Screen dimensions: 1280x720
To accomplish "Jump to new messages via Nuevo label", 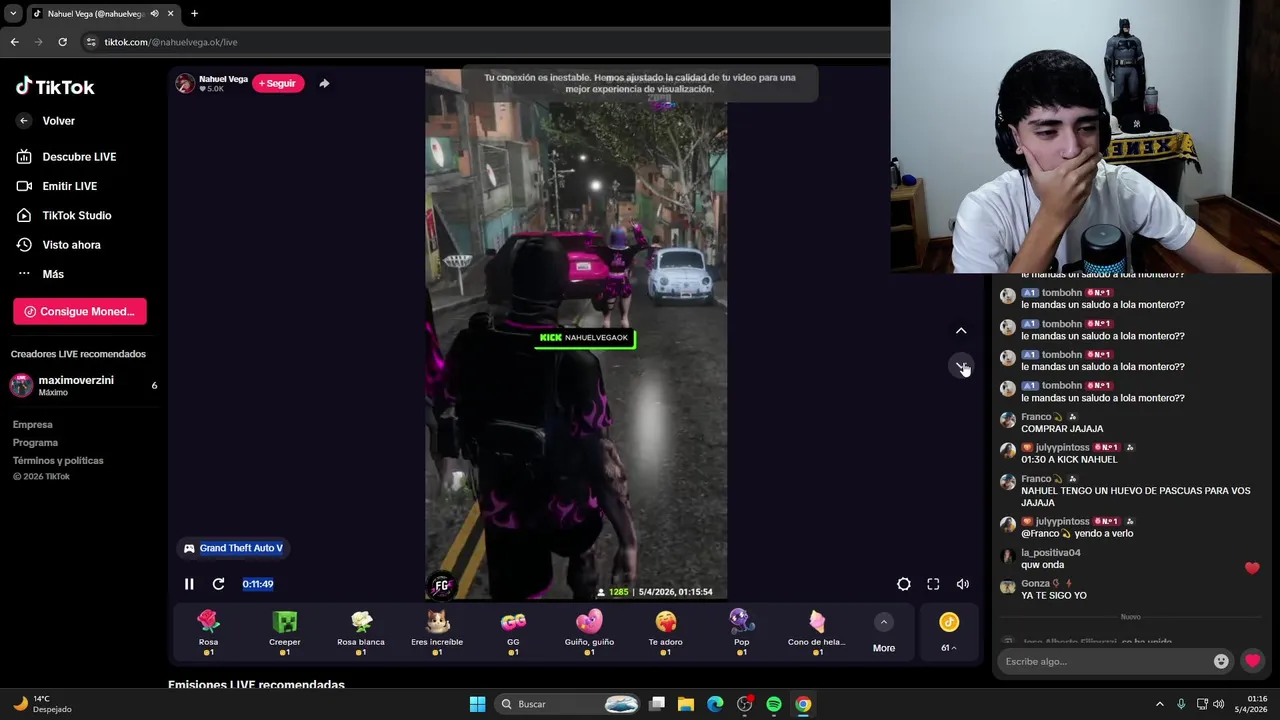I will 1130,617.
